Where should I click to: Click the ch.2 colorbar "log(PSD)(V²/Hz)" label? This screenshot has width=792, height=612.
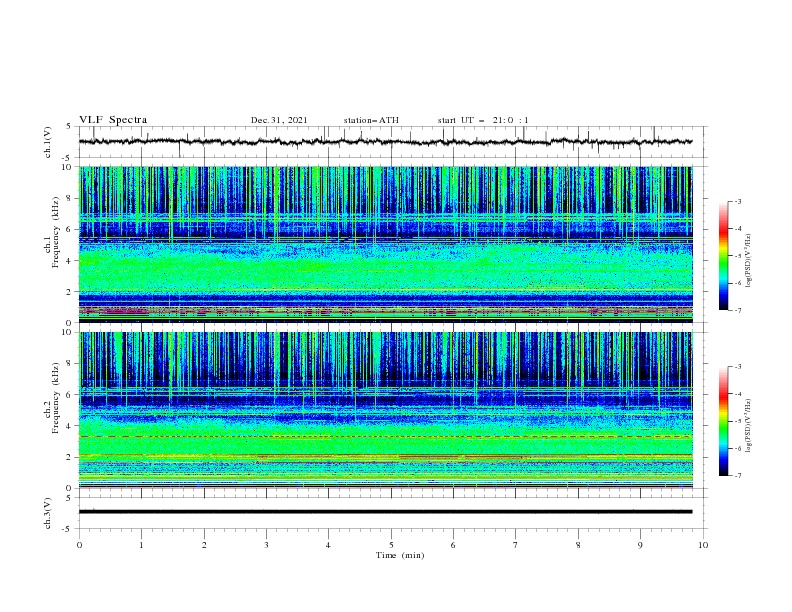point(749,425)
